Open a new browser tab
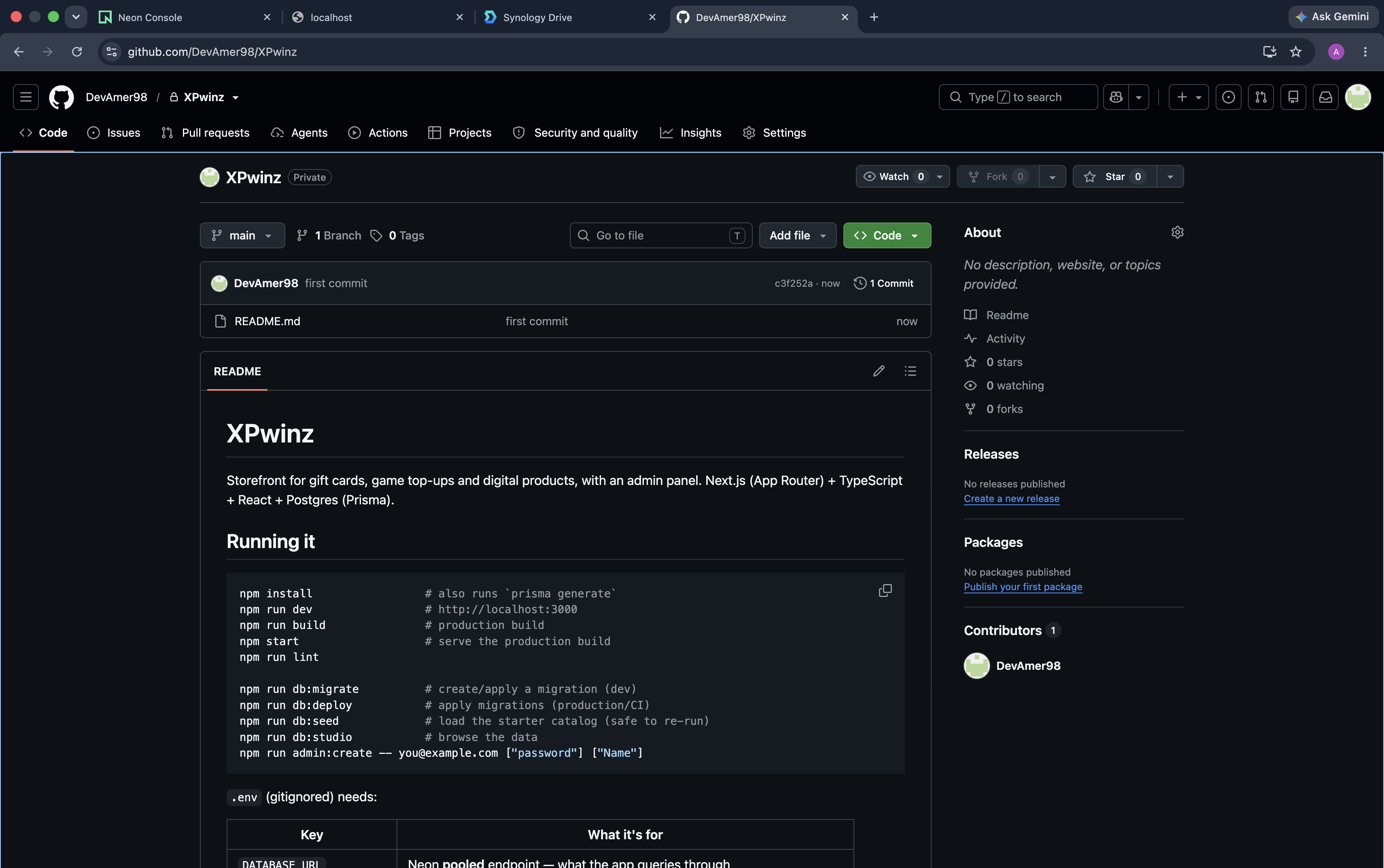This screenshot has height=868, width=1384. pos(874,17)
